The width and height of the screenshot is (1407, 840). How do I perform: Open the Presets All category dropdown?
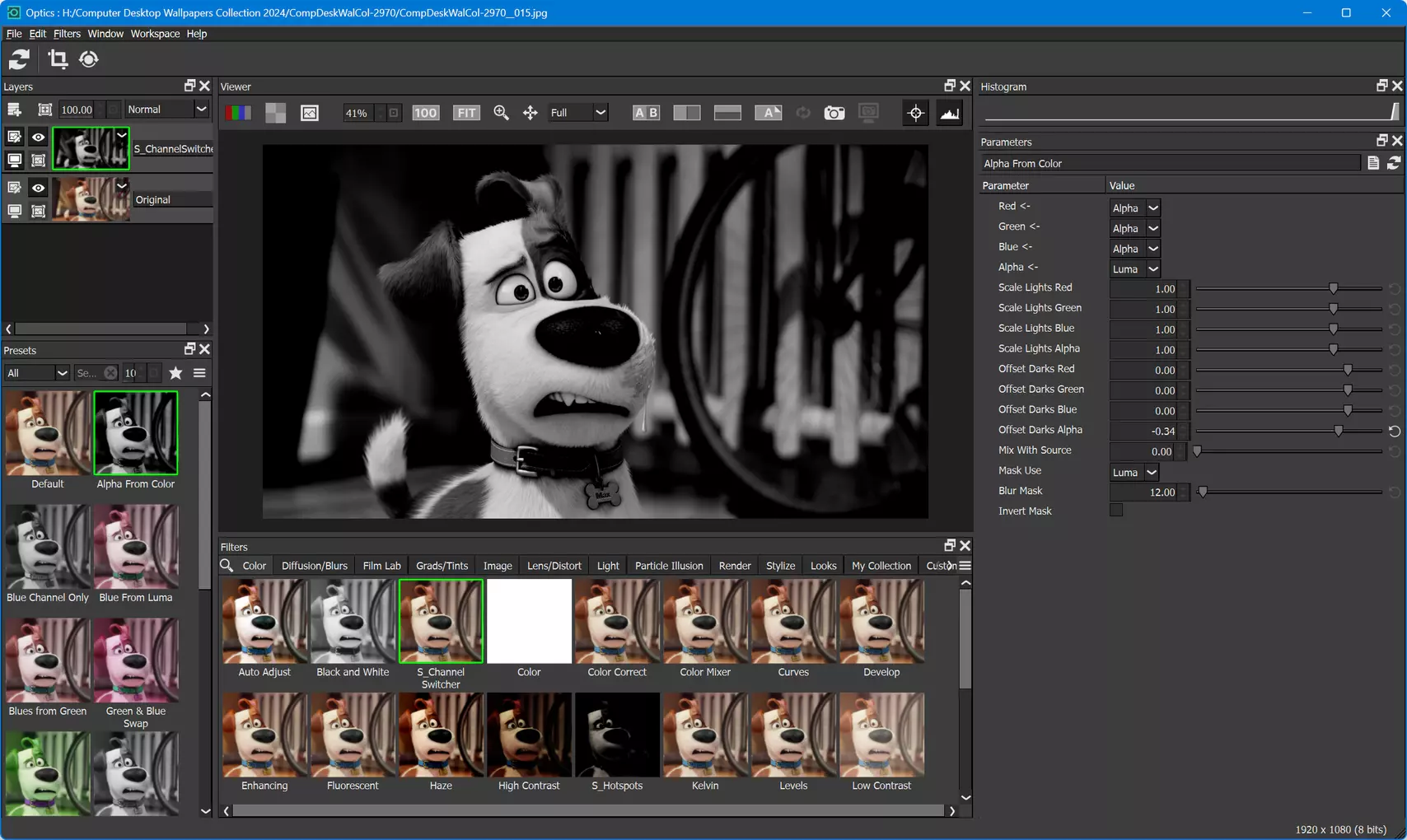[x=36, y=373]
